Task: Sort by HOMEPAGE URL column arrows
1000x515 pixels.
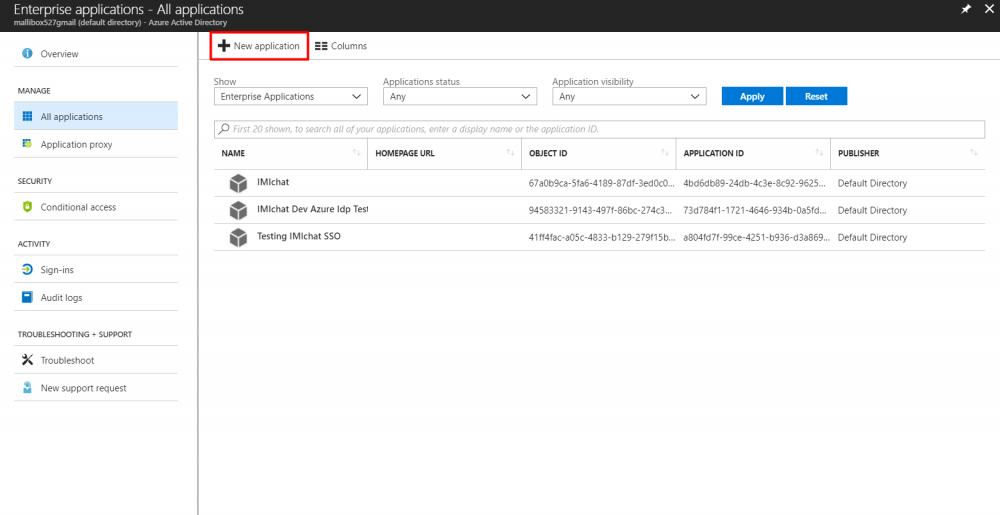Action: pyautogui.click(x=510, y=153)
